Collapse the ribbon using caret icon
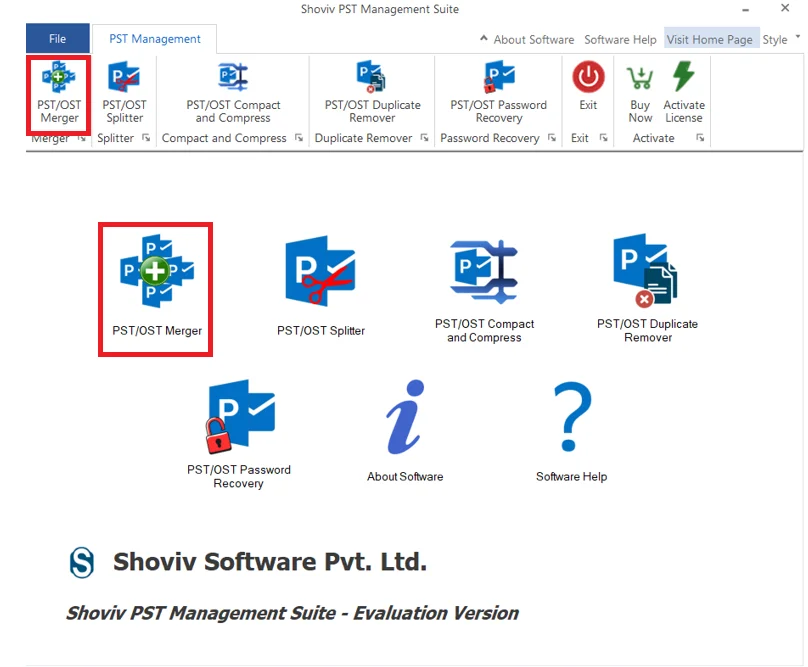The image size is (808, 667). [x=483, y=38]
